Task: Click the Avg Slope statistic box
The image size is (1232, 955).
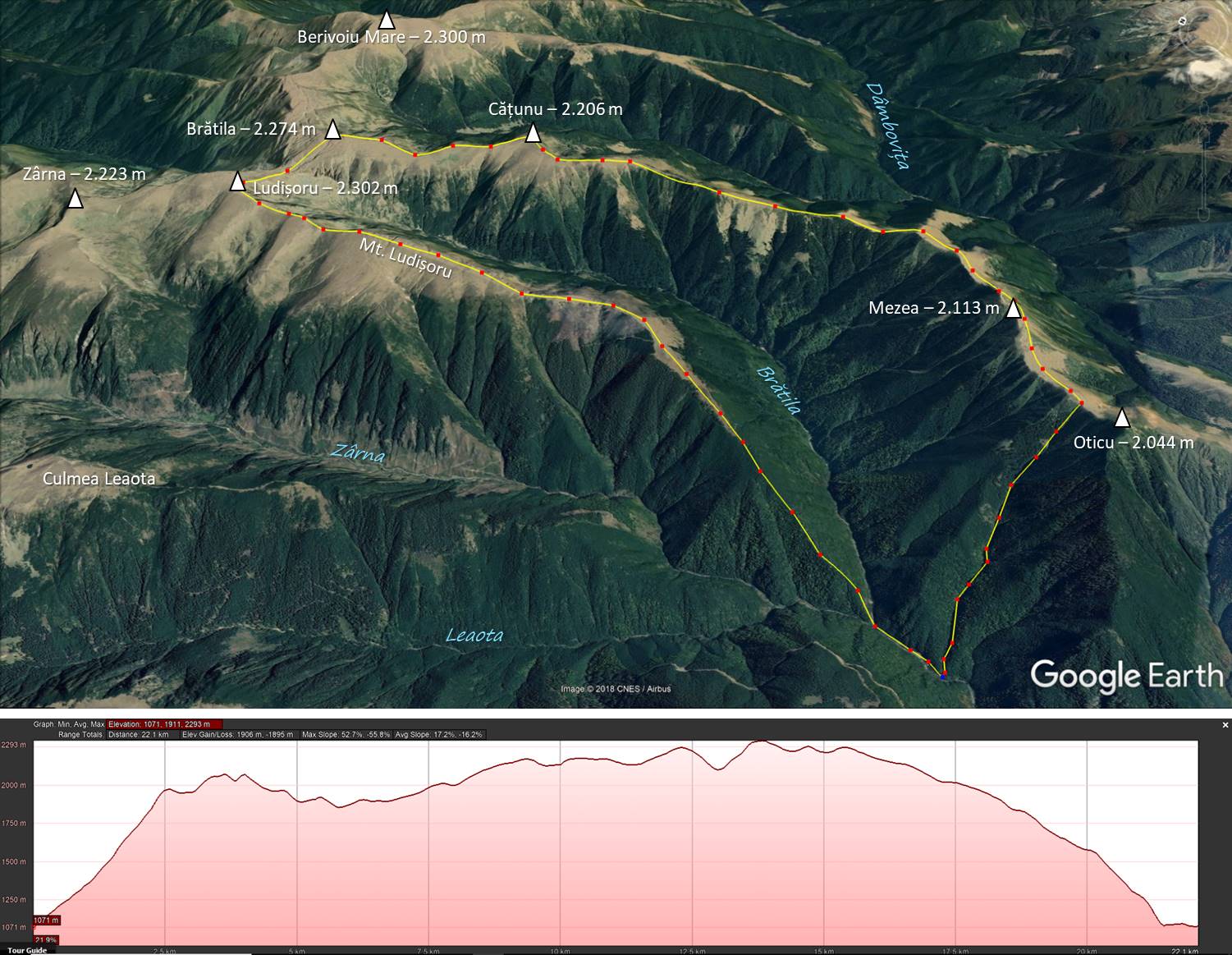Action: point(439,734)
